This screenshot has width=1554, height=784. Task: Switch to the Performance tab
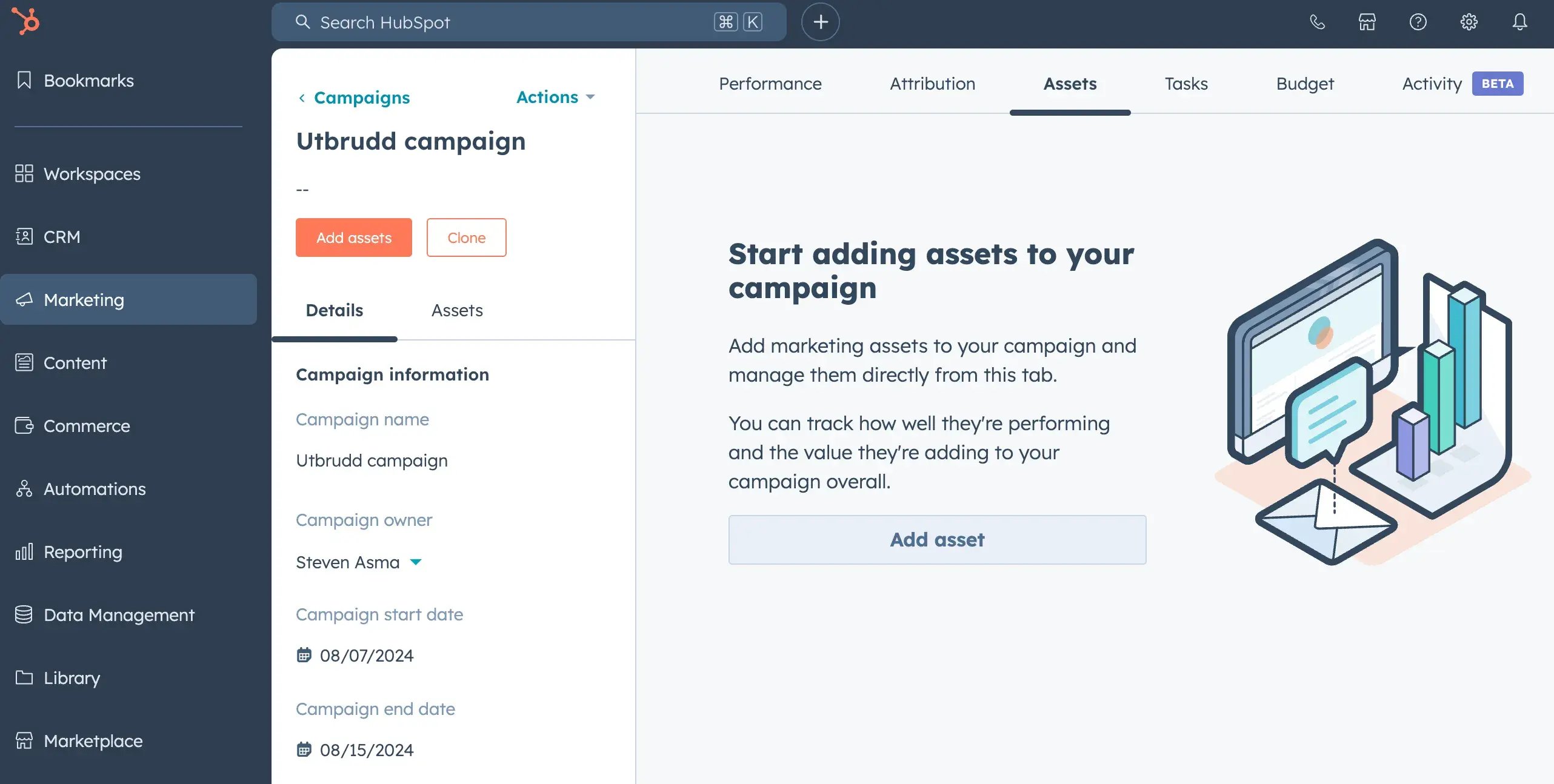pos(770,82)
